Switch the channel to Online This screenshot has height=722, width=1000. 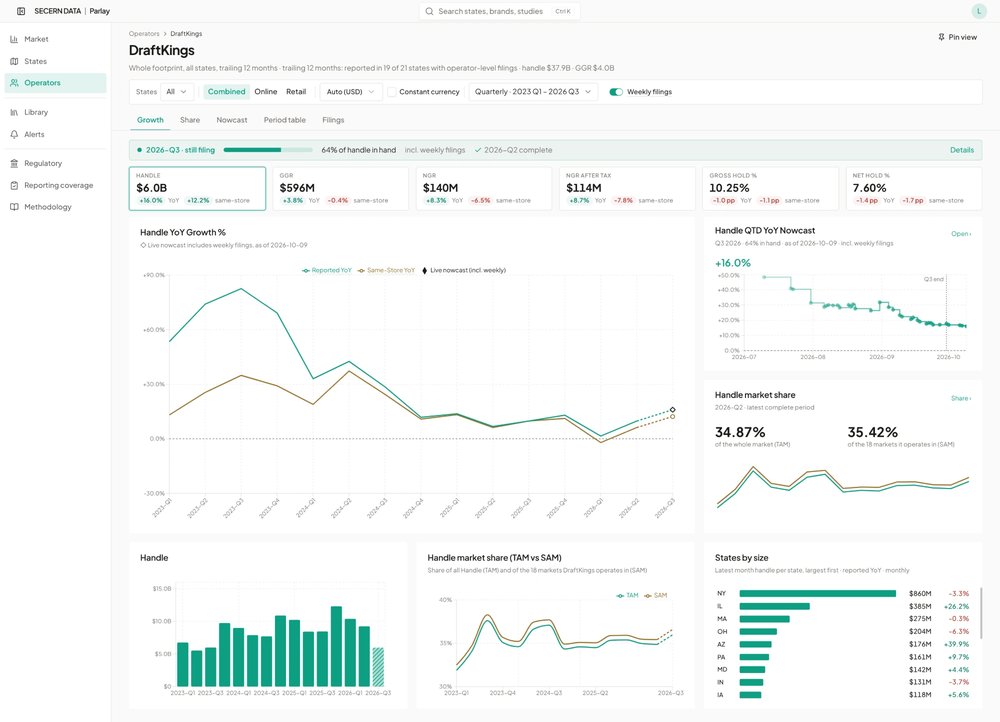[x=266, y=92]
